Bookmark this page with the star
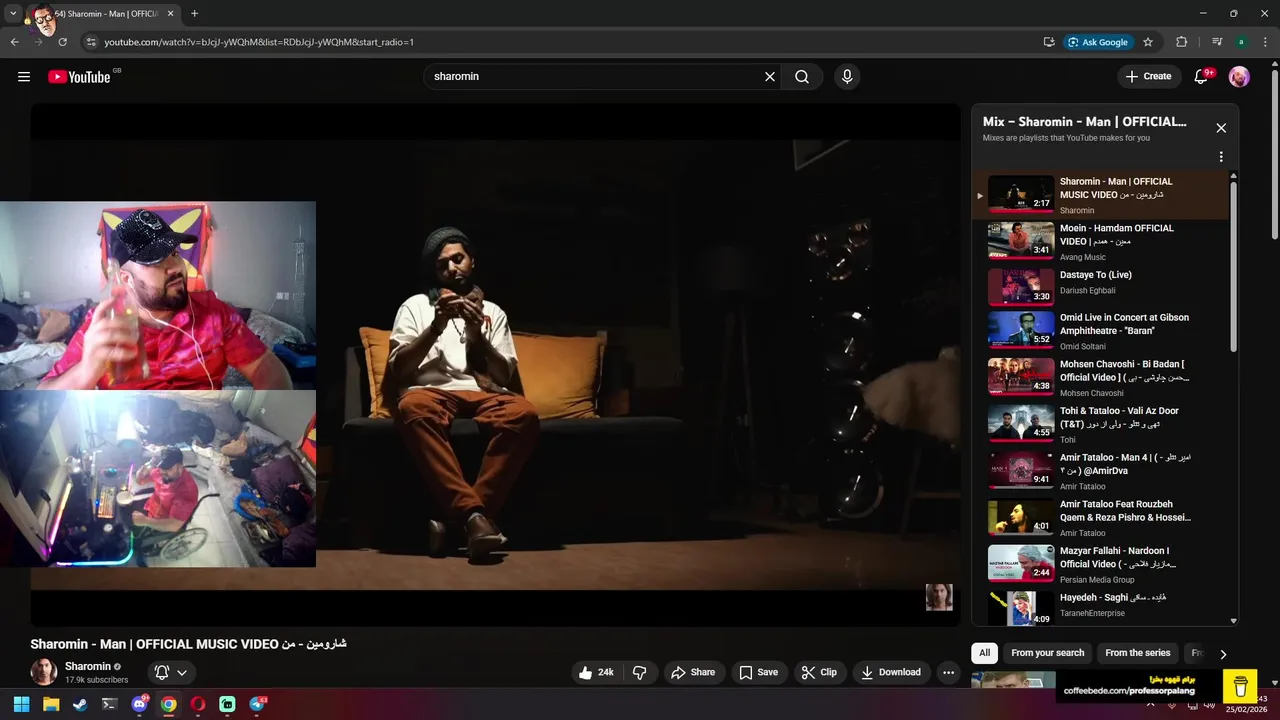Image resolution: width=1280 pixels, height=720 pixels. [x=1148, y=42]
